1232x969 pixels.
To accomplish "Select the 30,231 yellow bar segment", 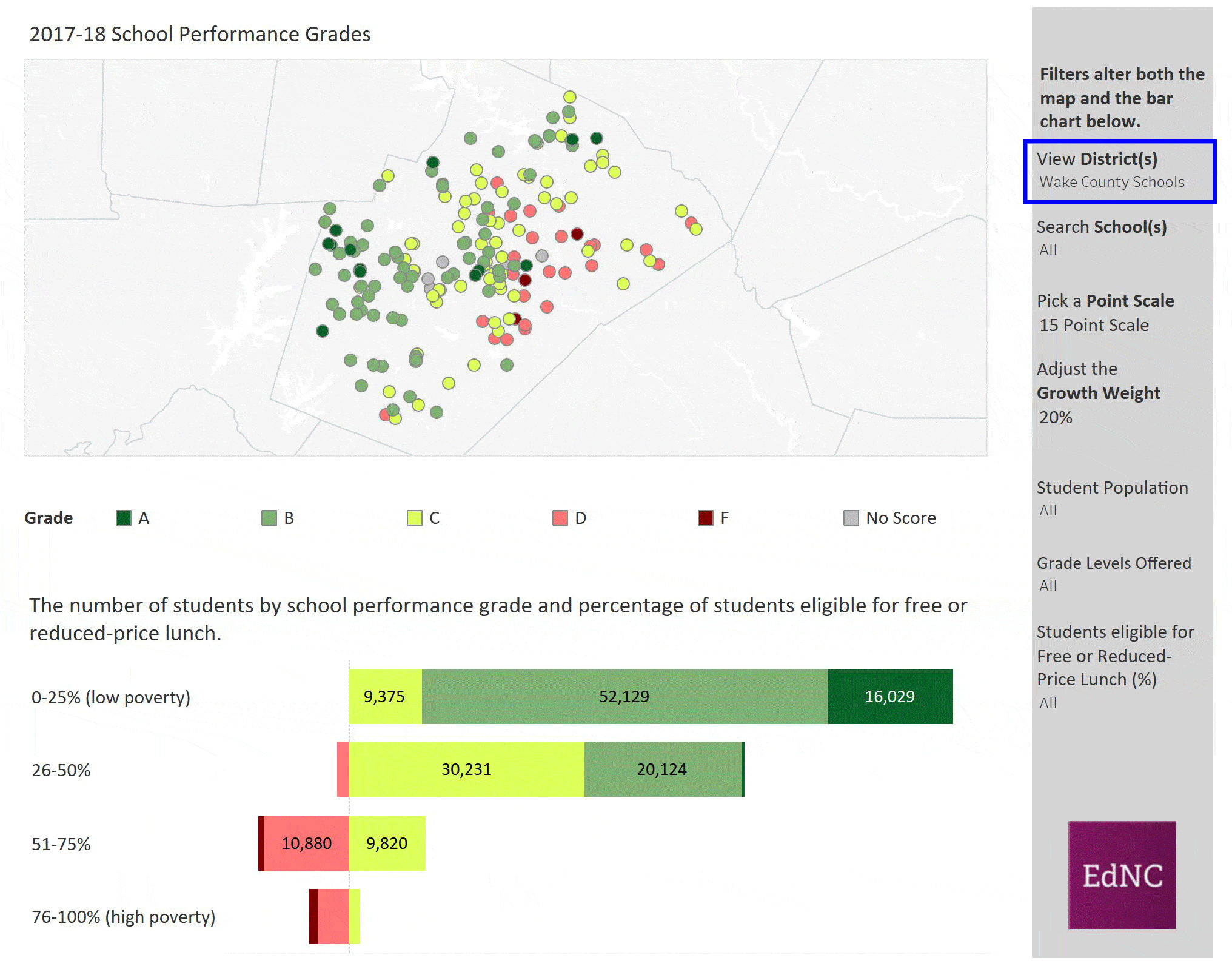I will coord(466,769).
